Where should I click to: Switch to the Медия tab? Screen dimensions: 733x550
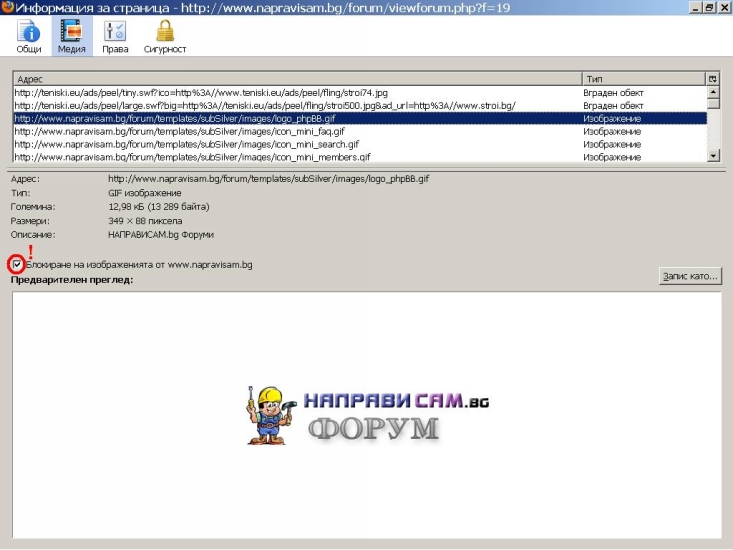pos(72,36)
